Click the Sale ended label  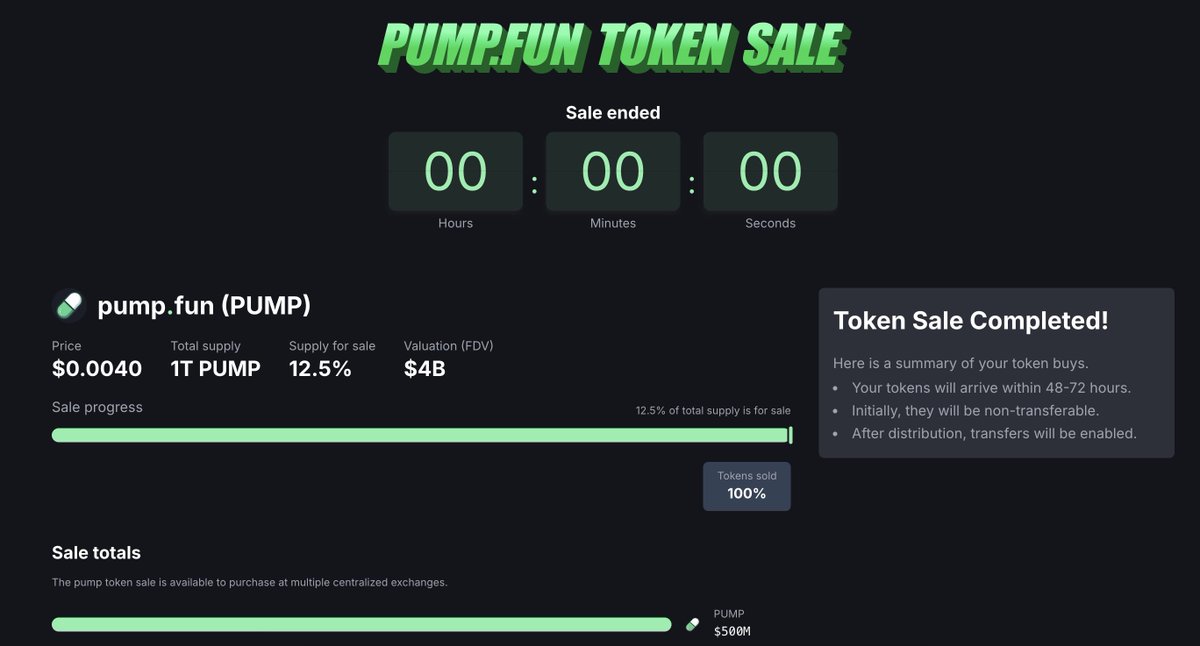[x=613, y=113]
